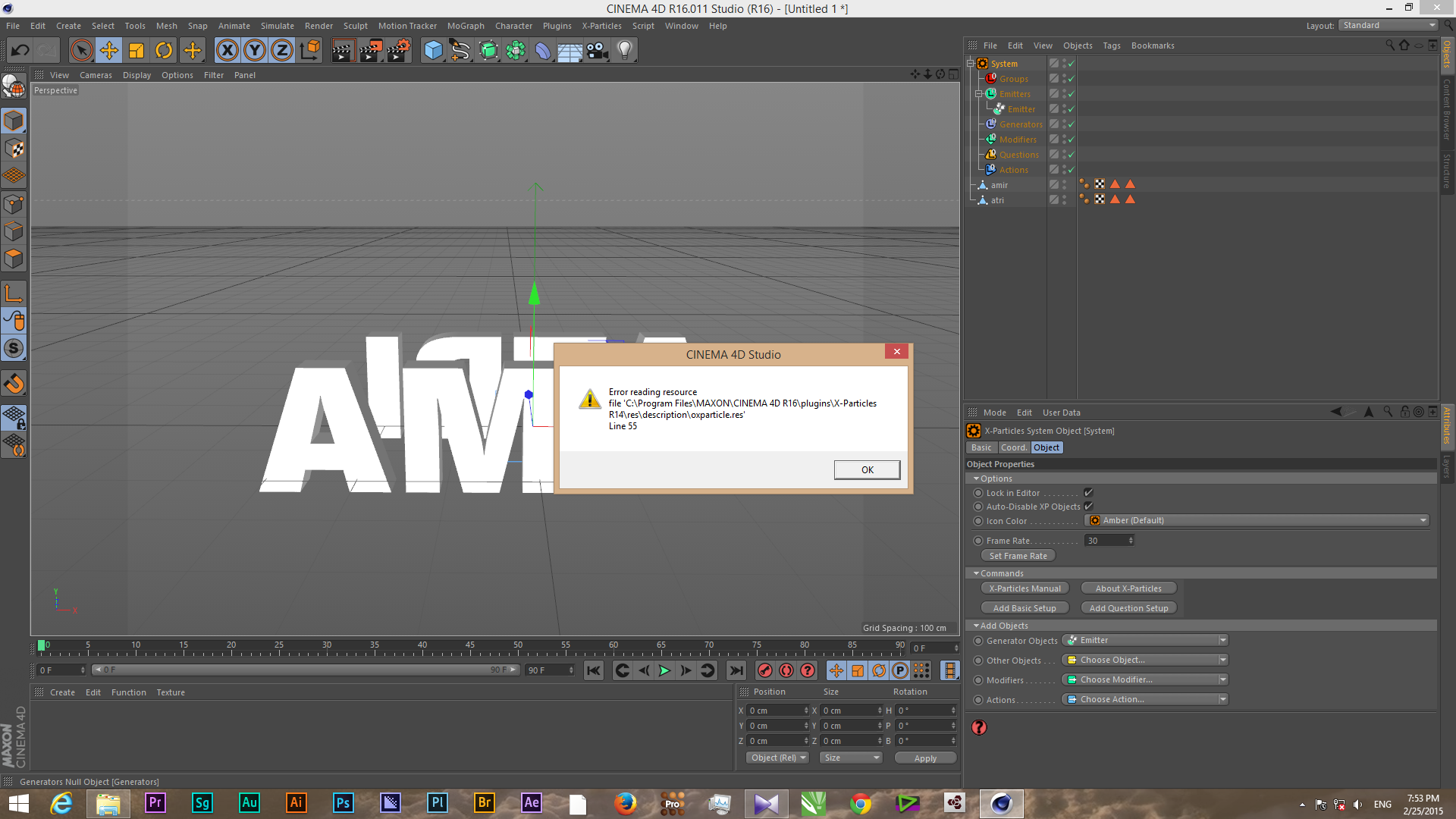Open Layout Standard dropdown
Viewport: 1456px width, 819px height.
(x=1389, y=25)
